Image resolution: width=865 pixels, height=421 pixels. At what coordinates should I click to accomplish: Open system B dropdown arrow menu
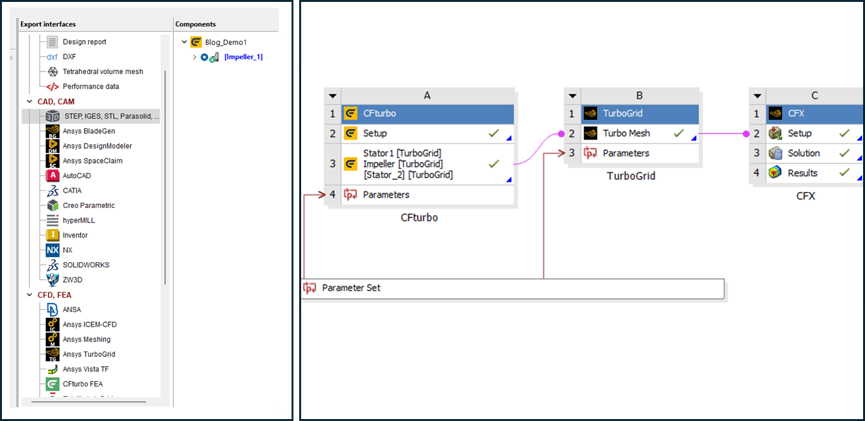tap(572, 95)
